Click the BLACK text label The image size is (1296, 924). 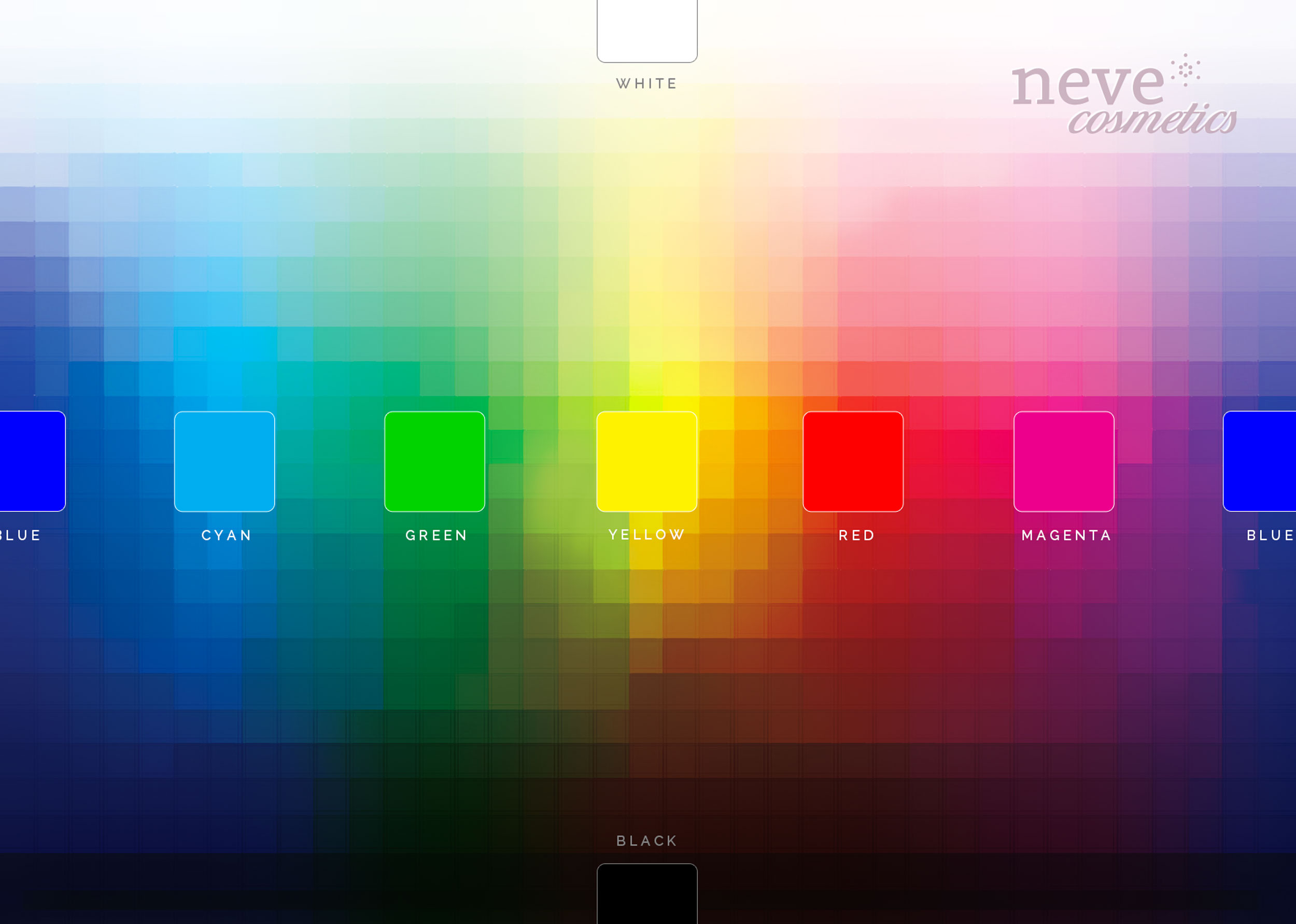pos(646,841)
